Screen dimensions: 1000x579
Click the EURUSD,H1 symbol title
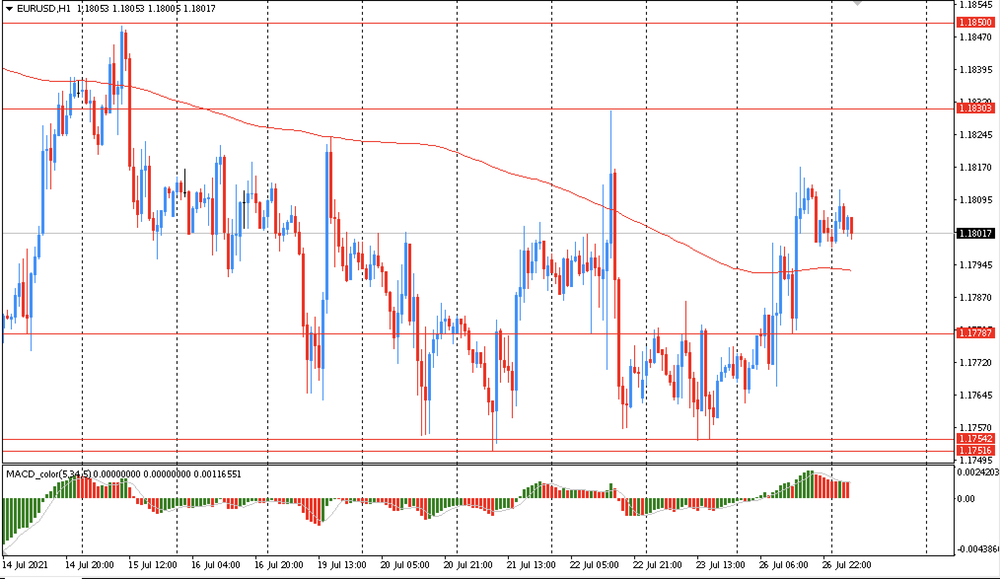43,9
